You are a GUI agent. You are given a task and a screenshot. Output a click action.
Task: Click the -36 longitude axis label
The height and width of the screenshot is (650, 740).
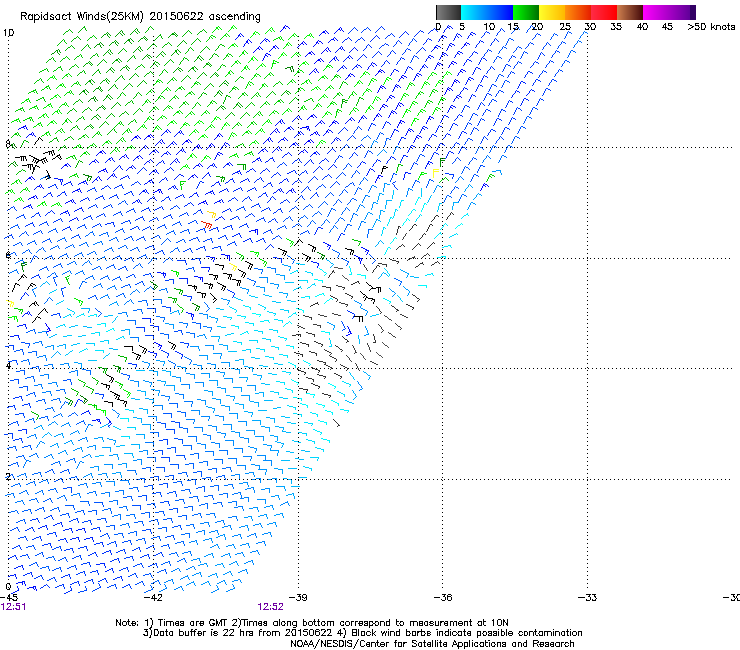pyautogui.click(x=443, y=598)
